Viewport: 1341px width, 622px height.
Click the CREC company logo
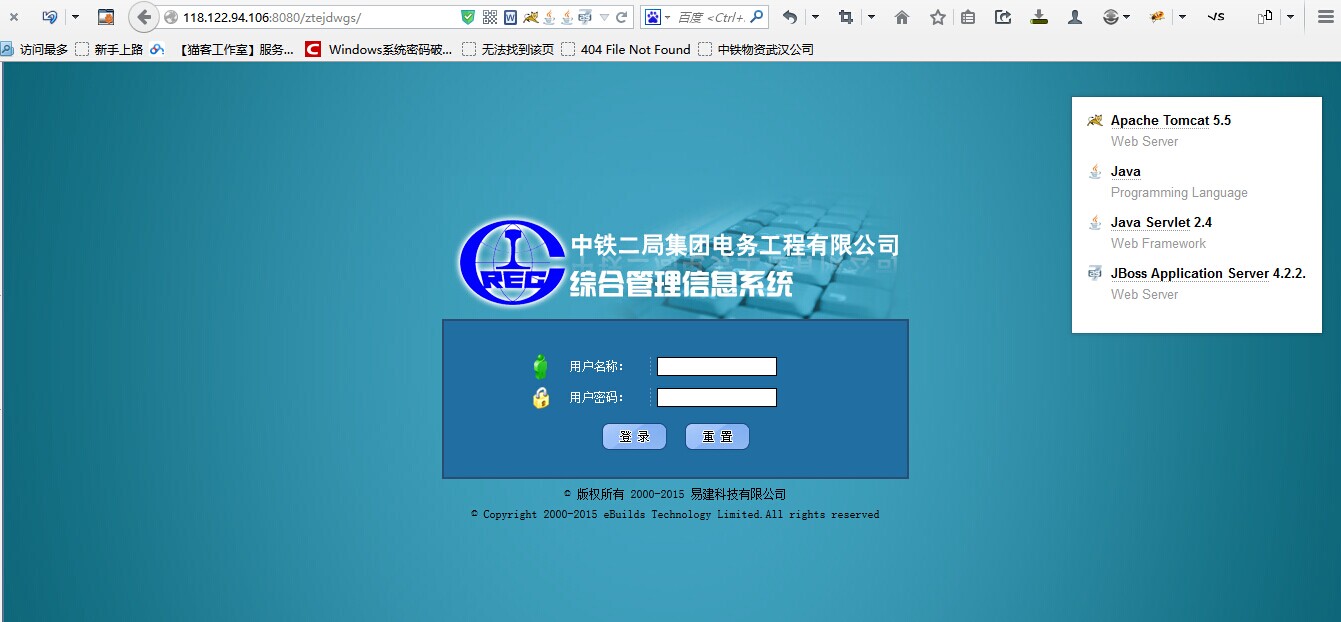tap(511, 264)
